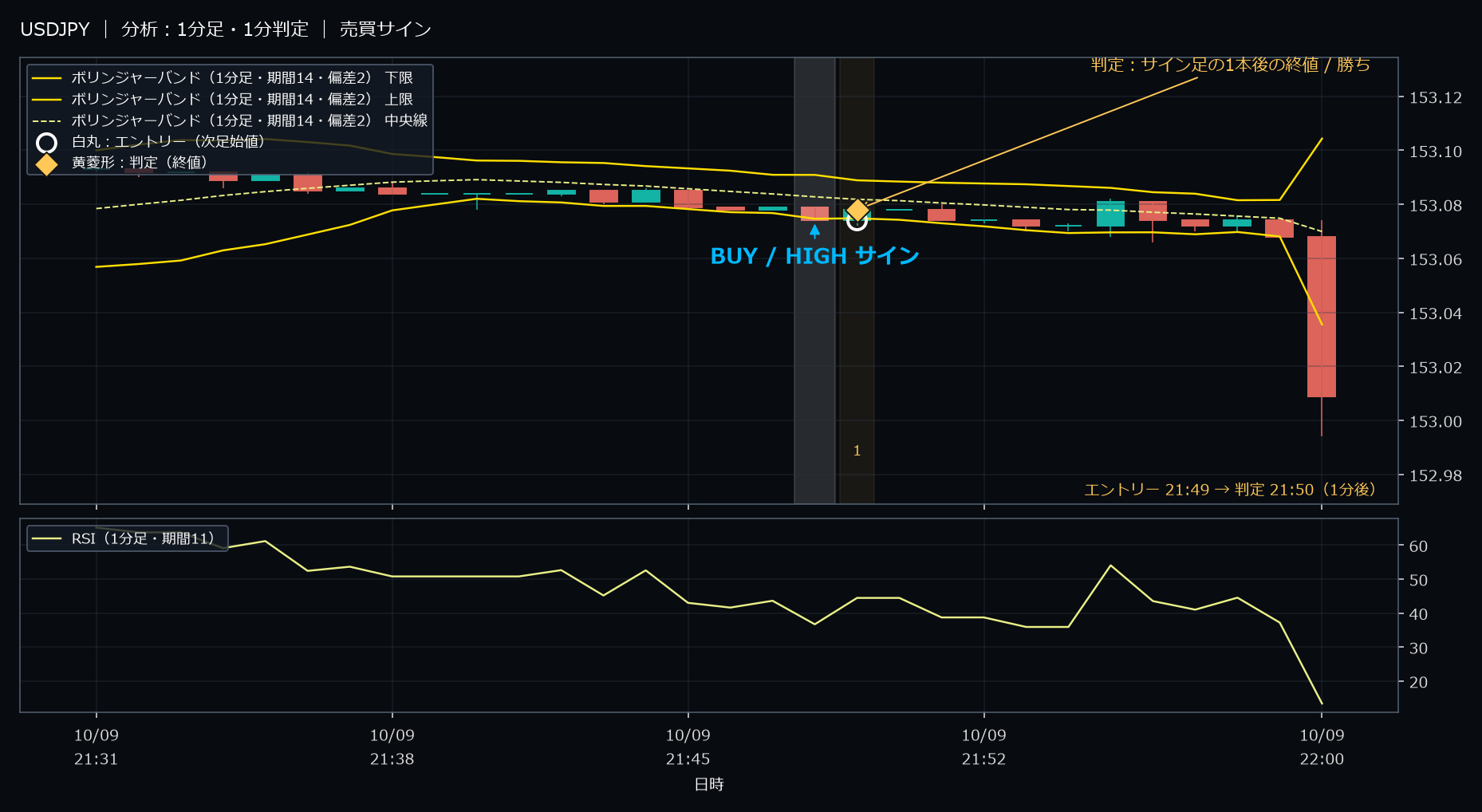Click the RSI axis value 40
This screenshot has height=812, width=1482.
tap(1418, 614)
